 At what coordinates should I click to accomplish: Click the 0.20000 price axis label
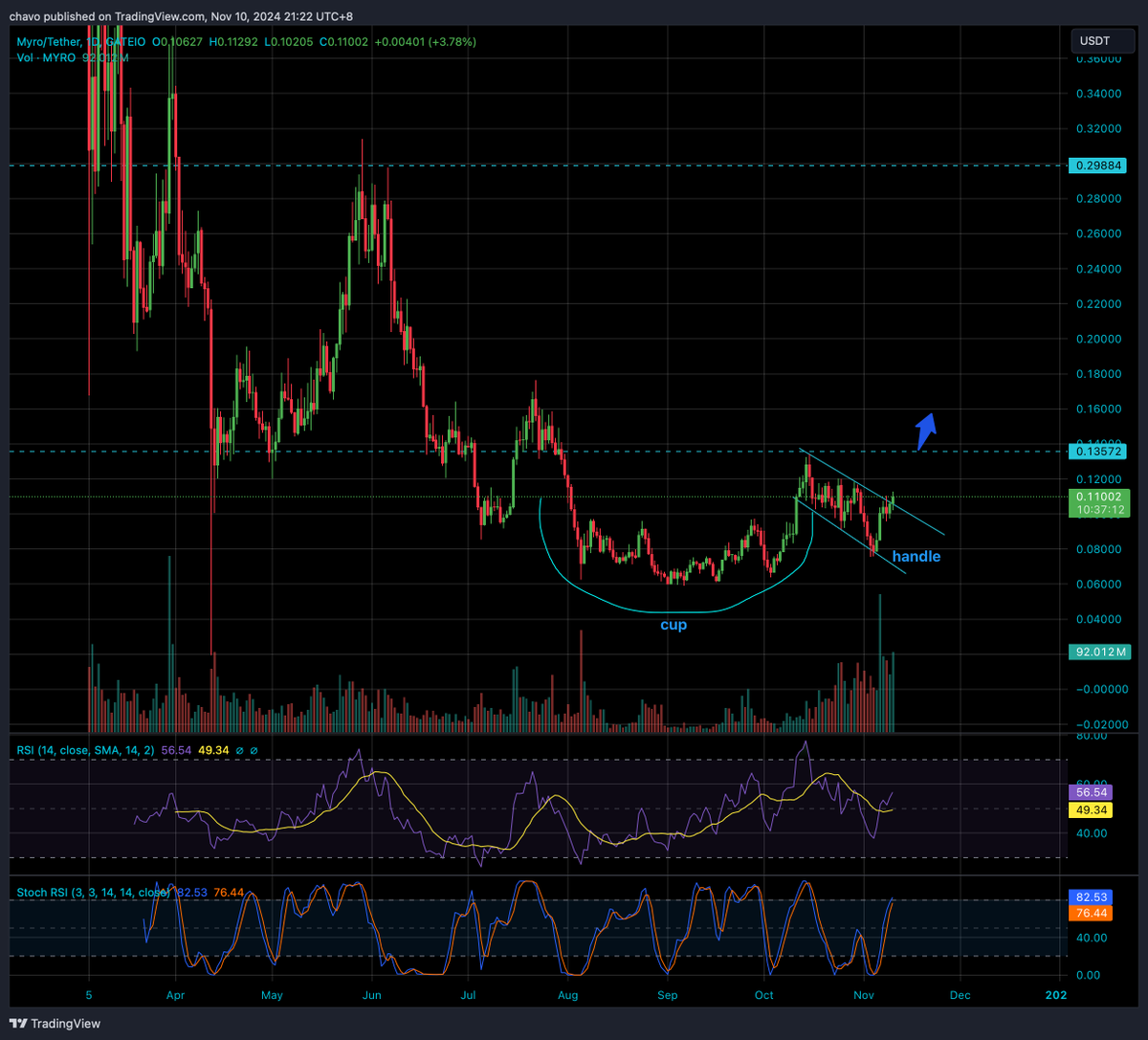click(x=1098, y=339)
